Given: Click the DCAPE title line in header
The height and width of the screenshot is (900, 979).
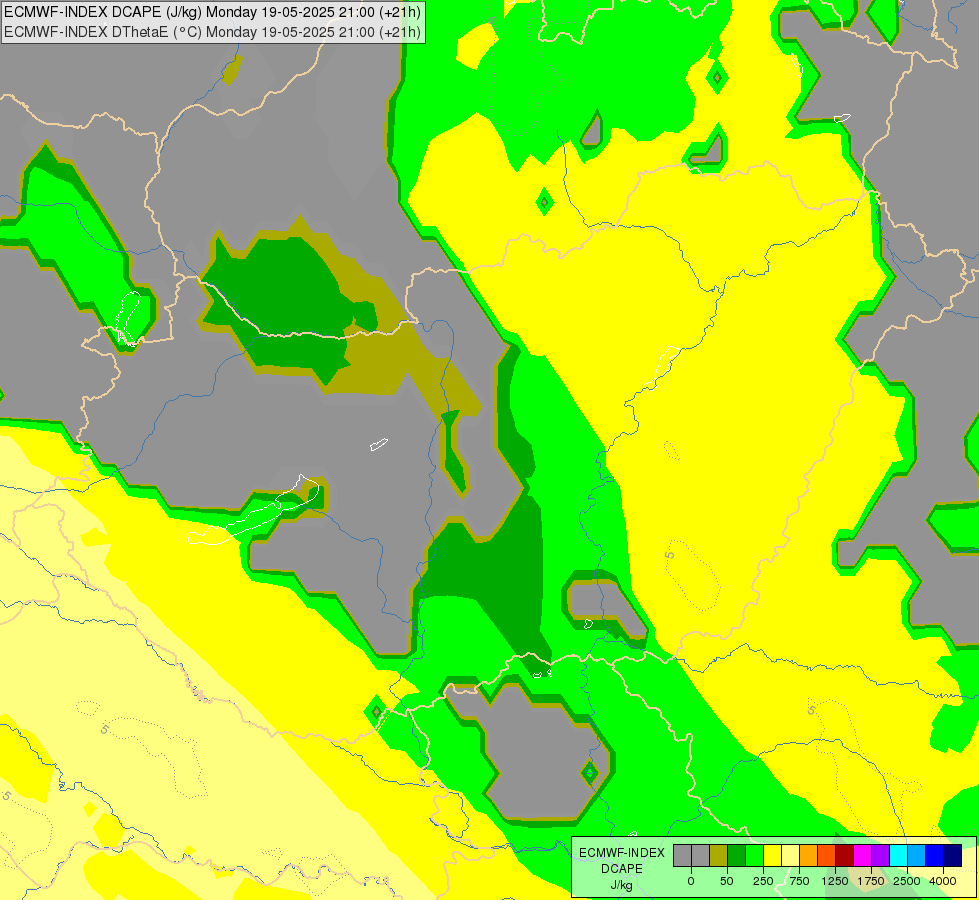Looking at the screenshot, I should point(212,12).
